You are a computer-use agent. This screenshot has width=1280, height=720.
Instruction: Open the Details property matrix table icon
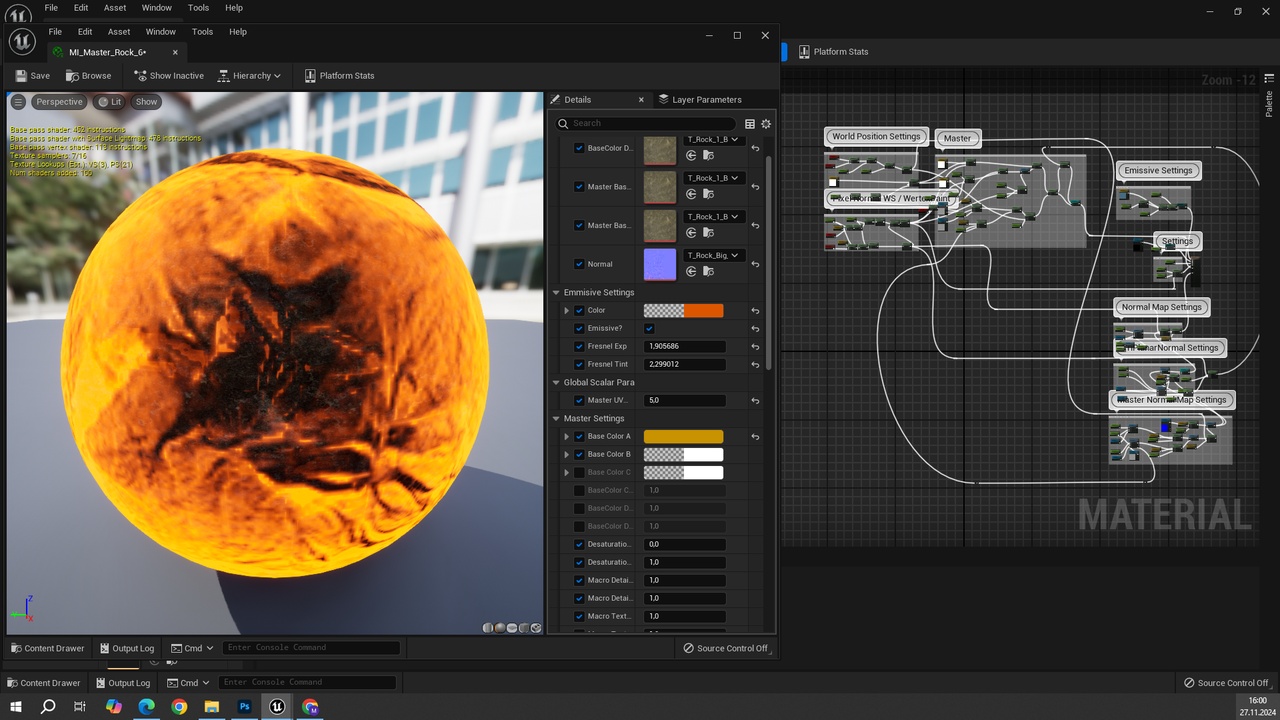[x=750, y=124]
